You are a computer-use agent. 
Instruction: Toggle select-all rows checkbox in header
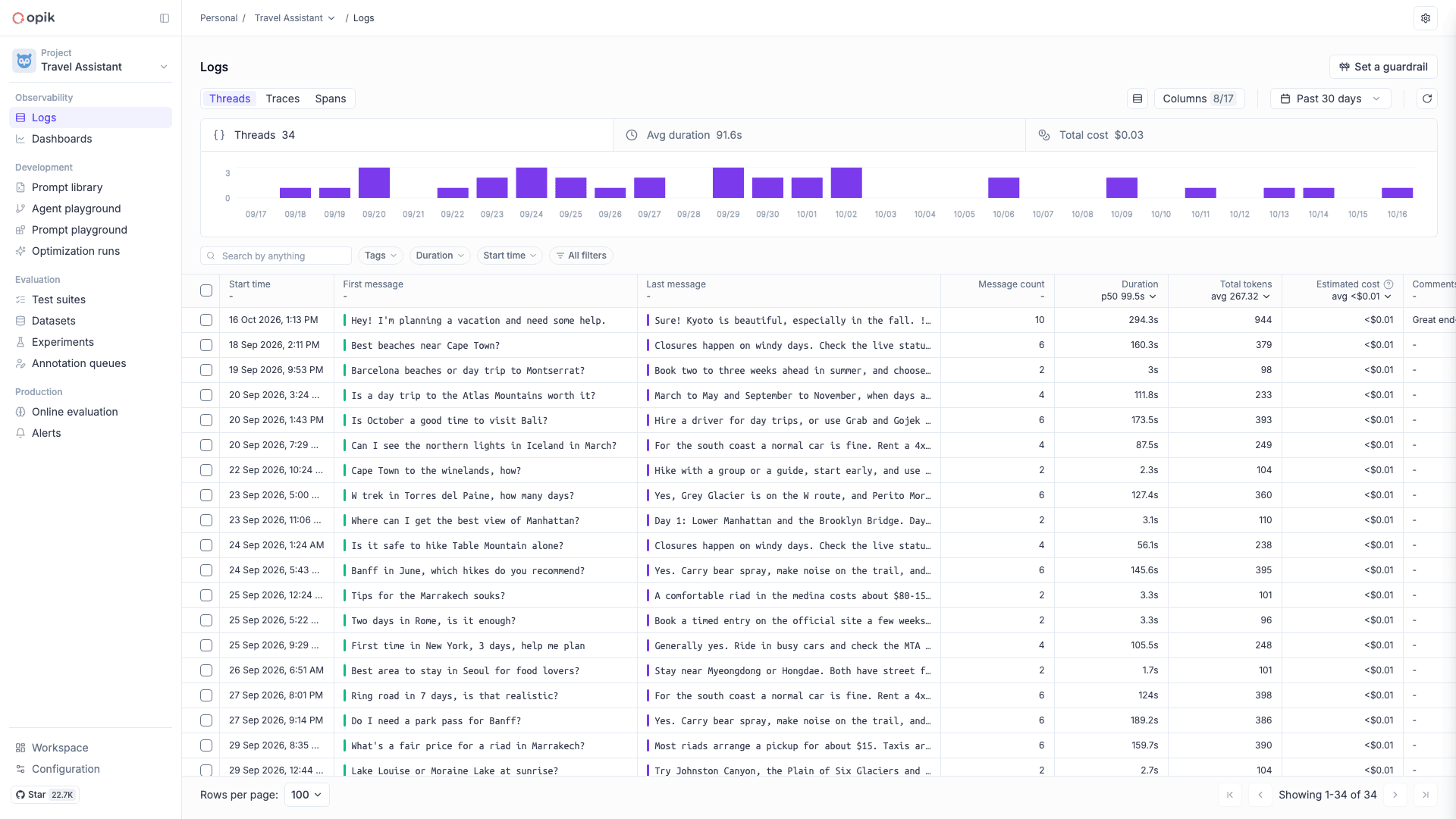(206, 290)
